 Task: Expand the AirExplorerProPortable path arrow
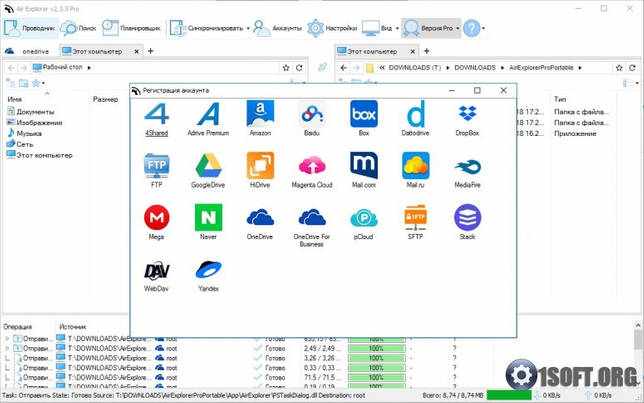pyautogui.click(x=580, y=68)
